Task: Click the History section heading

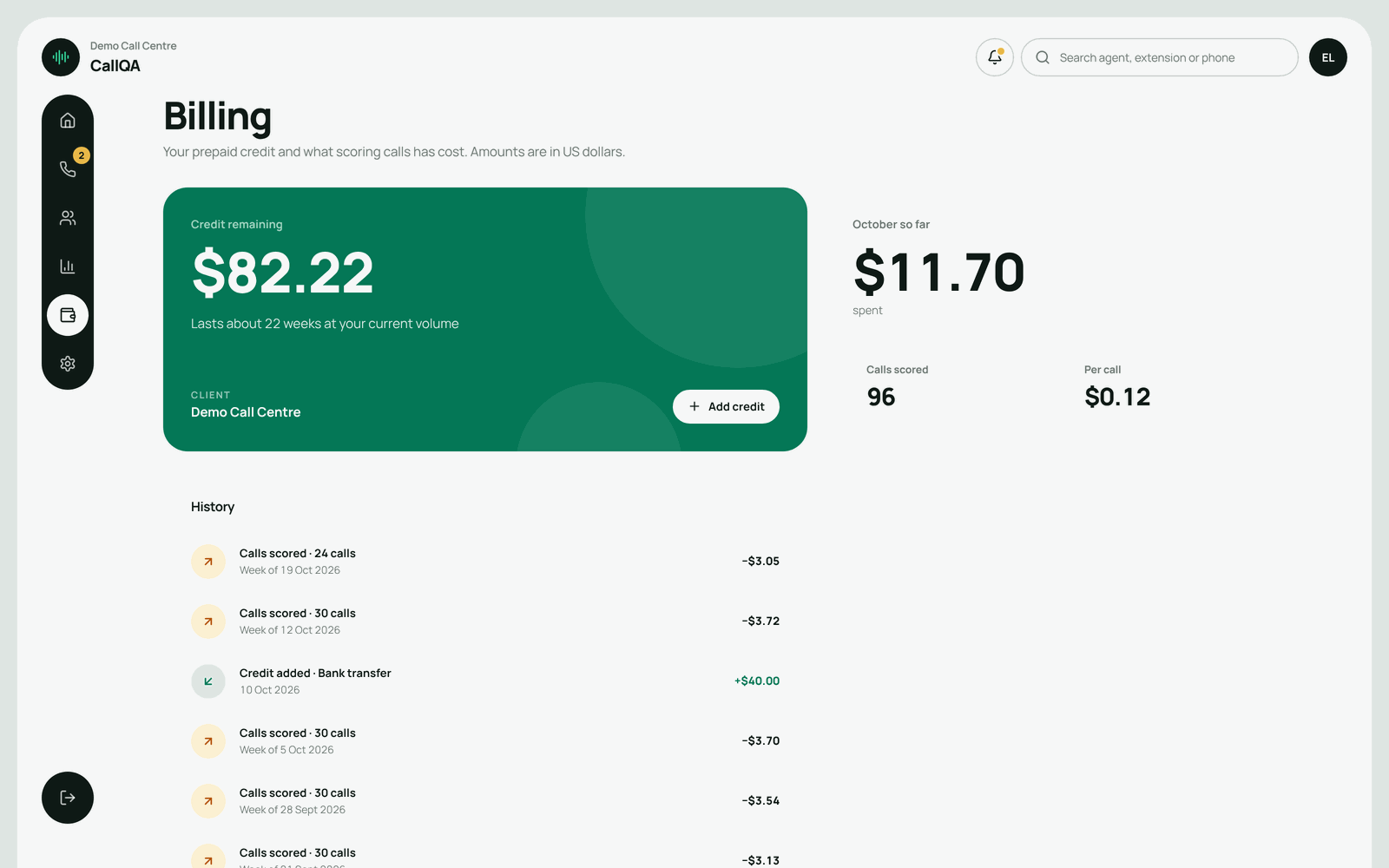Action: click(213, 507)
